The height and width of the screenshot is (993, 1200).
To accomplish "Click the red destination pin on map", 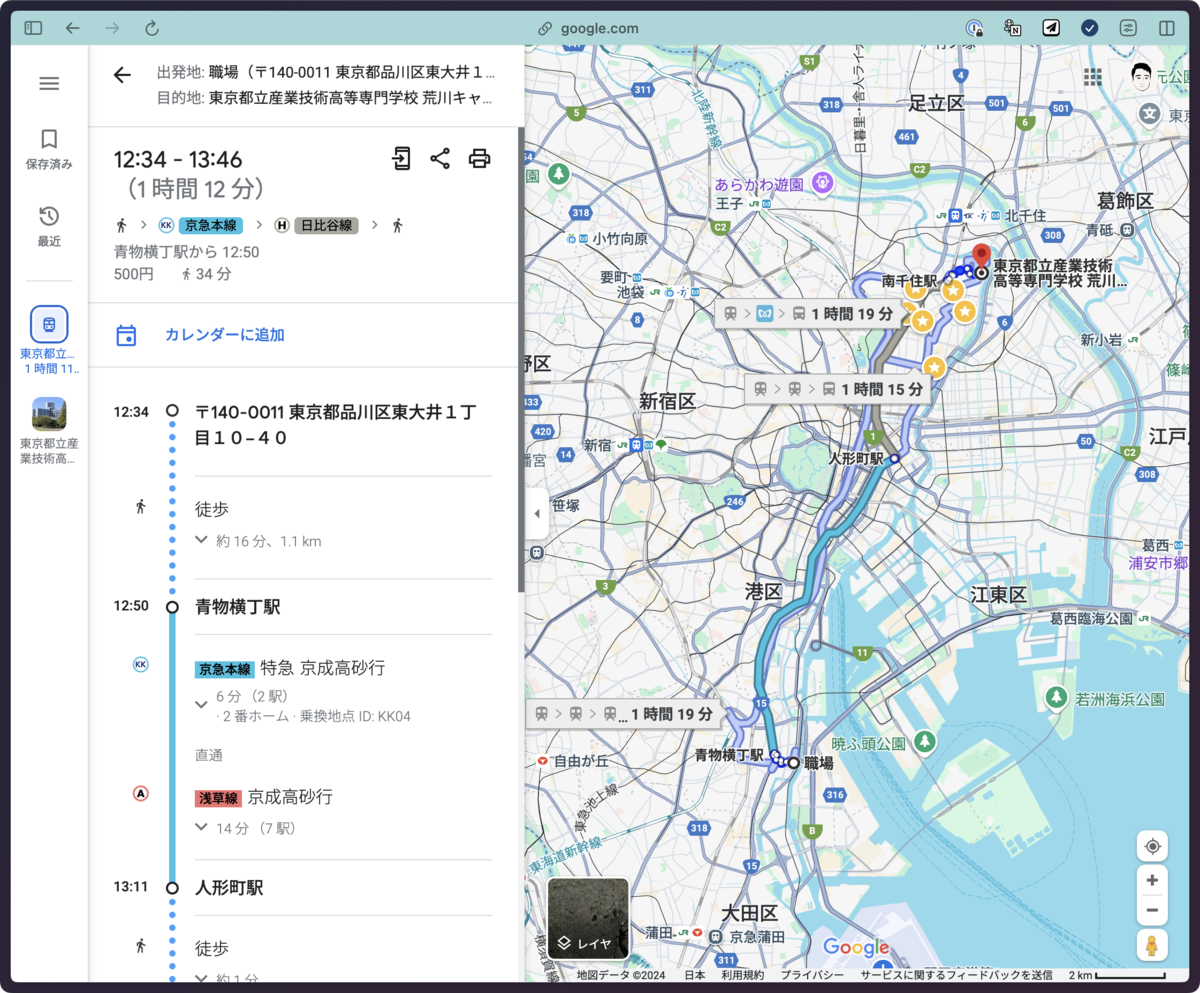I will coord(982,256).
